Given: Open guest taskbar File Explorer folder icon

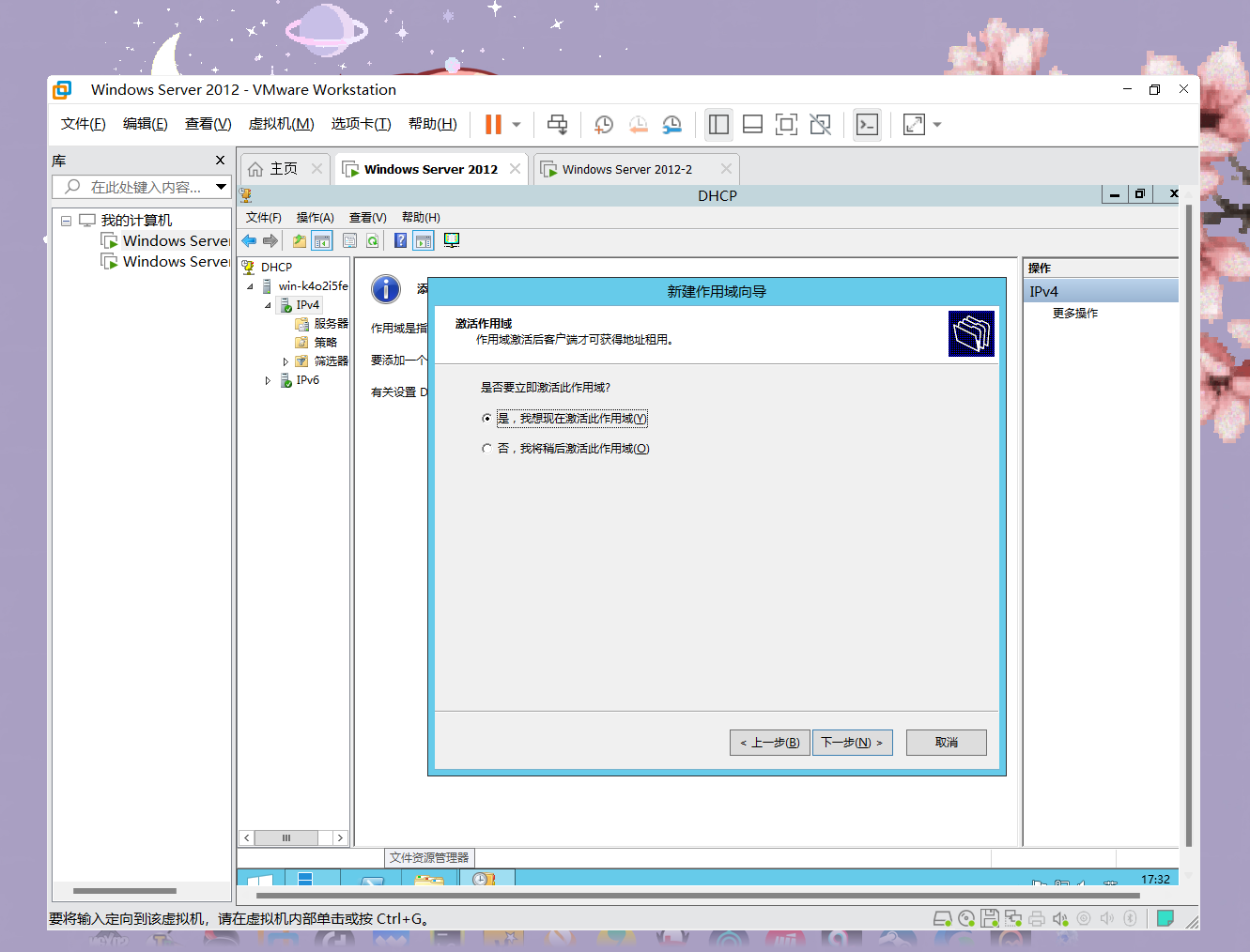Looking at the screenshot, I should click(429, 879).
